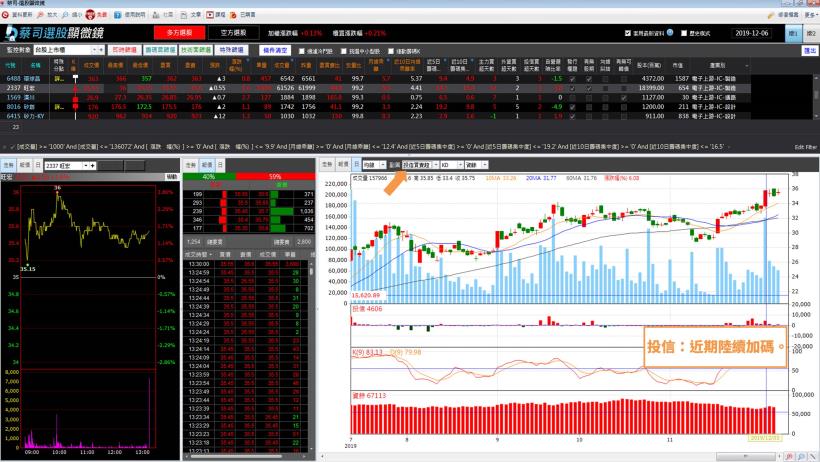The height and width of the screenshot is (462, 820).
Task: Click the 資料更新 refresh icon in the toolbar
Action: (x=5, y=15)
